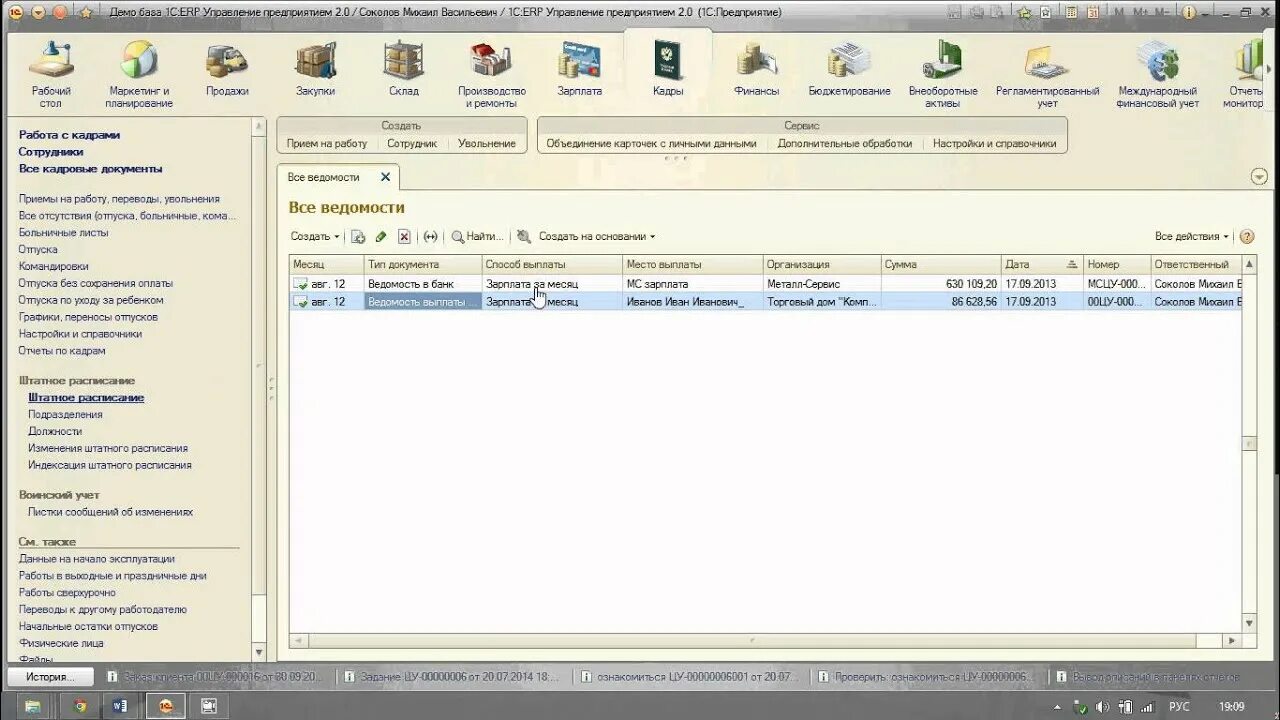Open the Внеоборотные активы section
This screenshot has height=720, width=1280.
tap(943, 75)
